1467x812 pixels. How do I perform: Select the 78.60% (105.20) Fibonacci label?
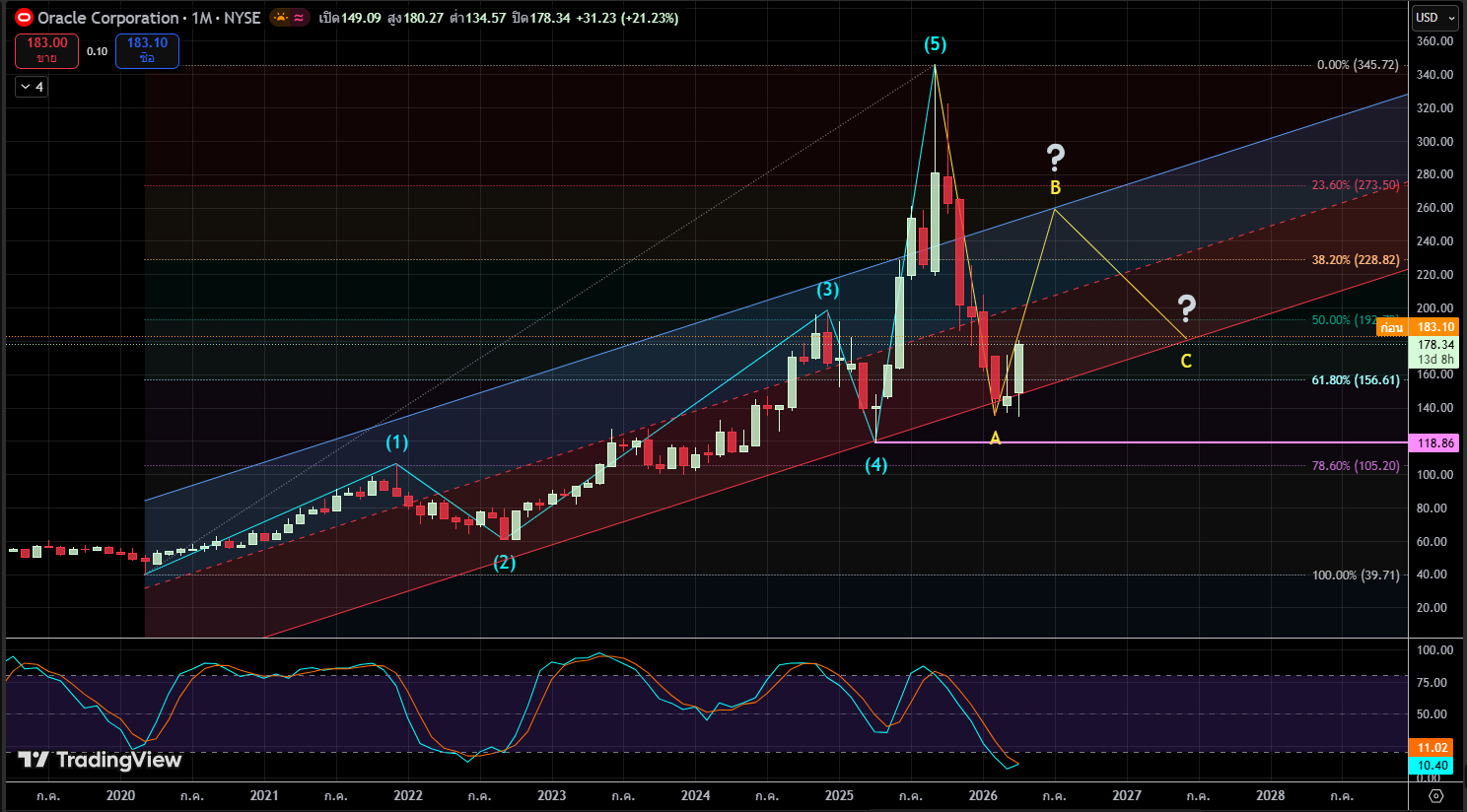point(1355,466)
